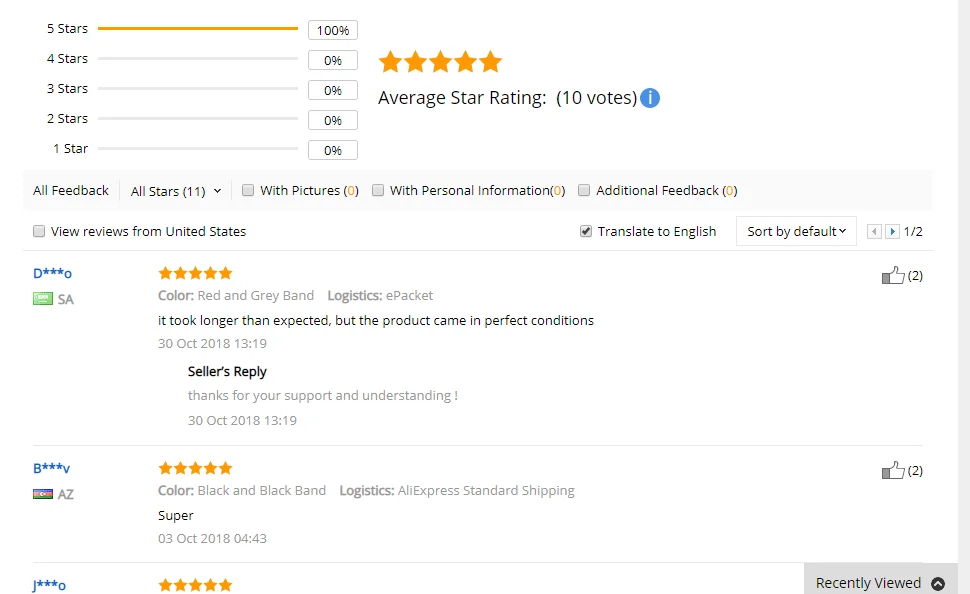970x594 pixels.
Task: Click the blue info icon beside votes
Action: [x=650, y=98]
